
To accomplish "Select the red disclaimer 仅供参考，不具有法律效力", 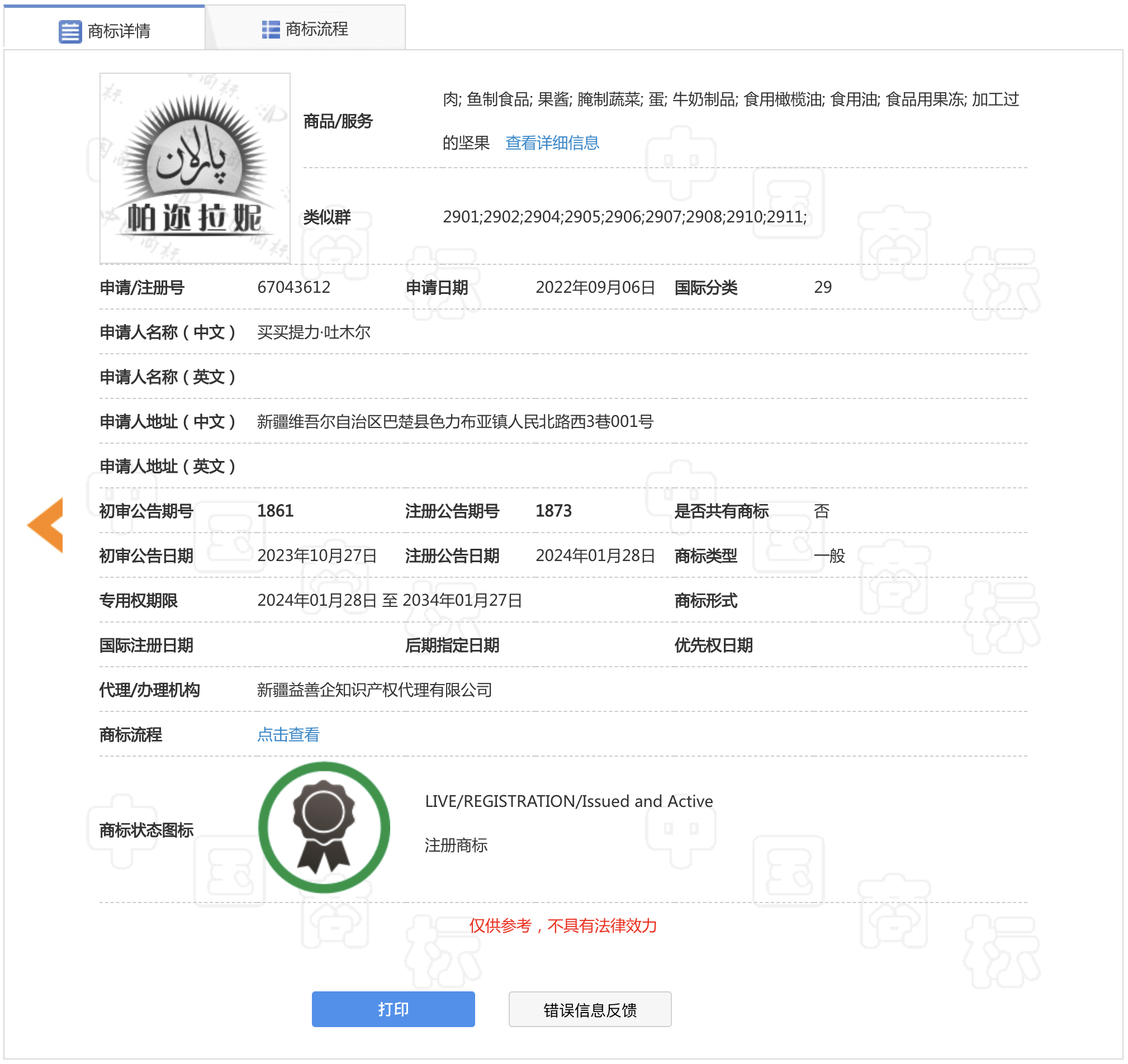I will pyautogui.click(x=563, y=926).
